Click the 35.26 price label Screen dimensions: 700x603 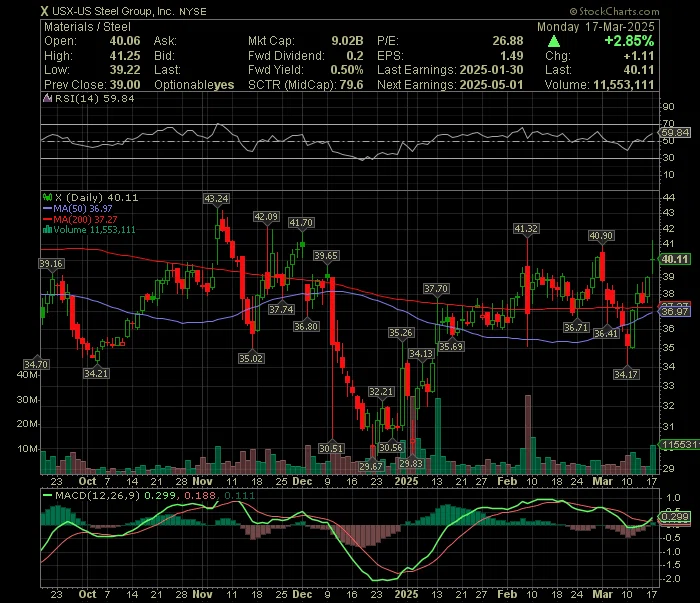[x=401, y=333]
